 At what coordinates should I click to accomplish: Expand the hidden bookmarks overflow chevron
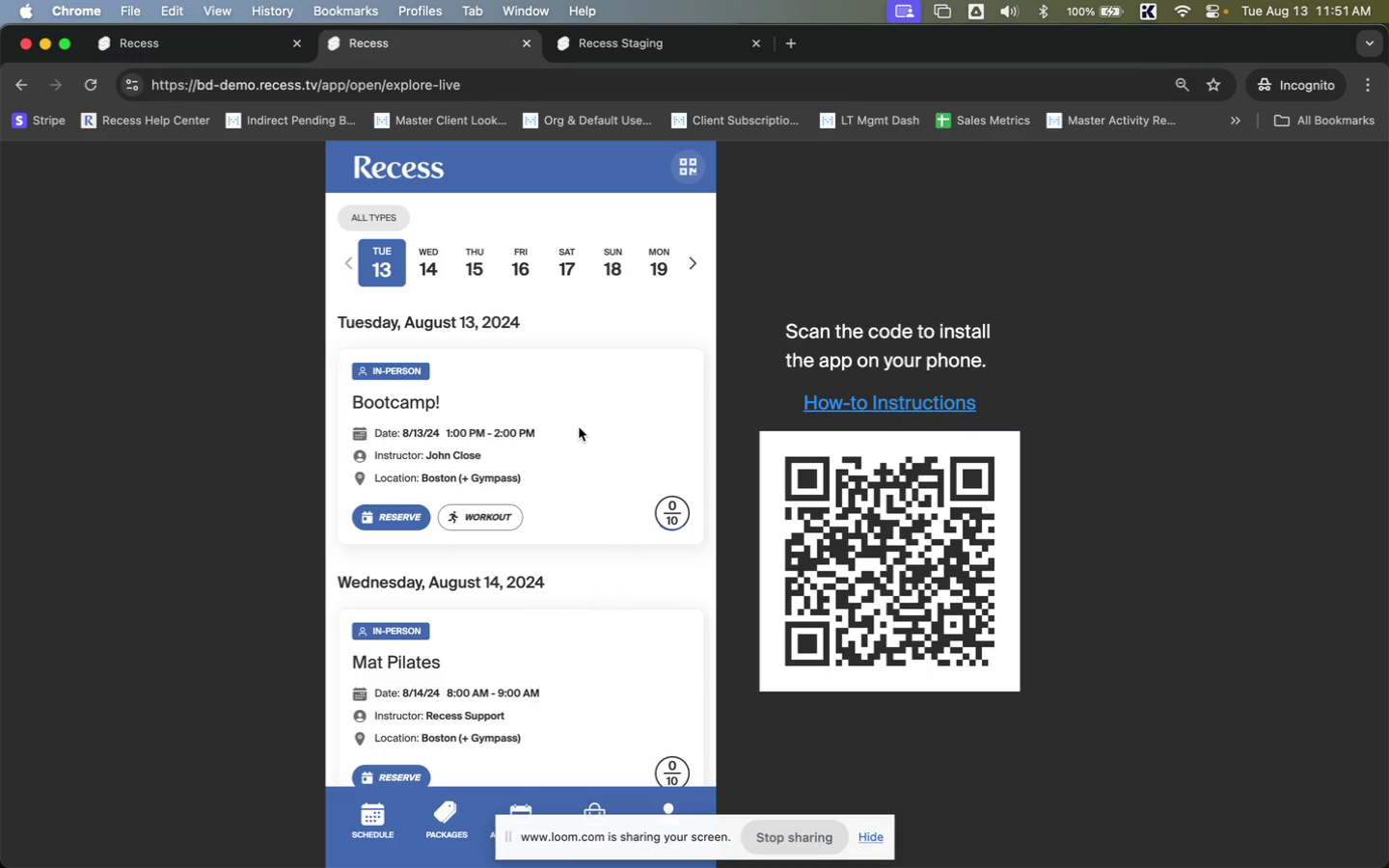tap(1236, 121)
